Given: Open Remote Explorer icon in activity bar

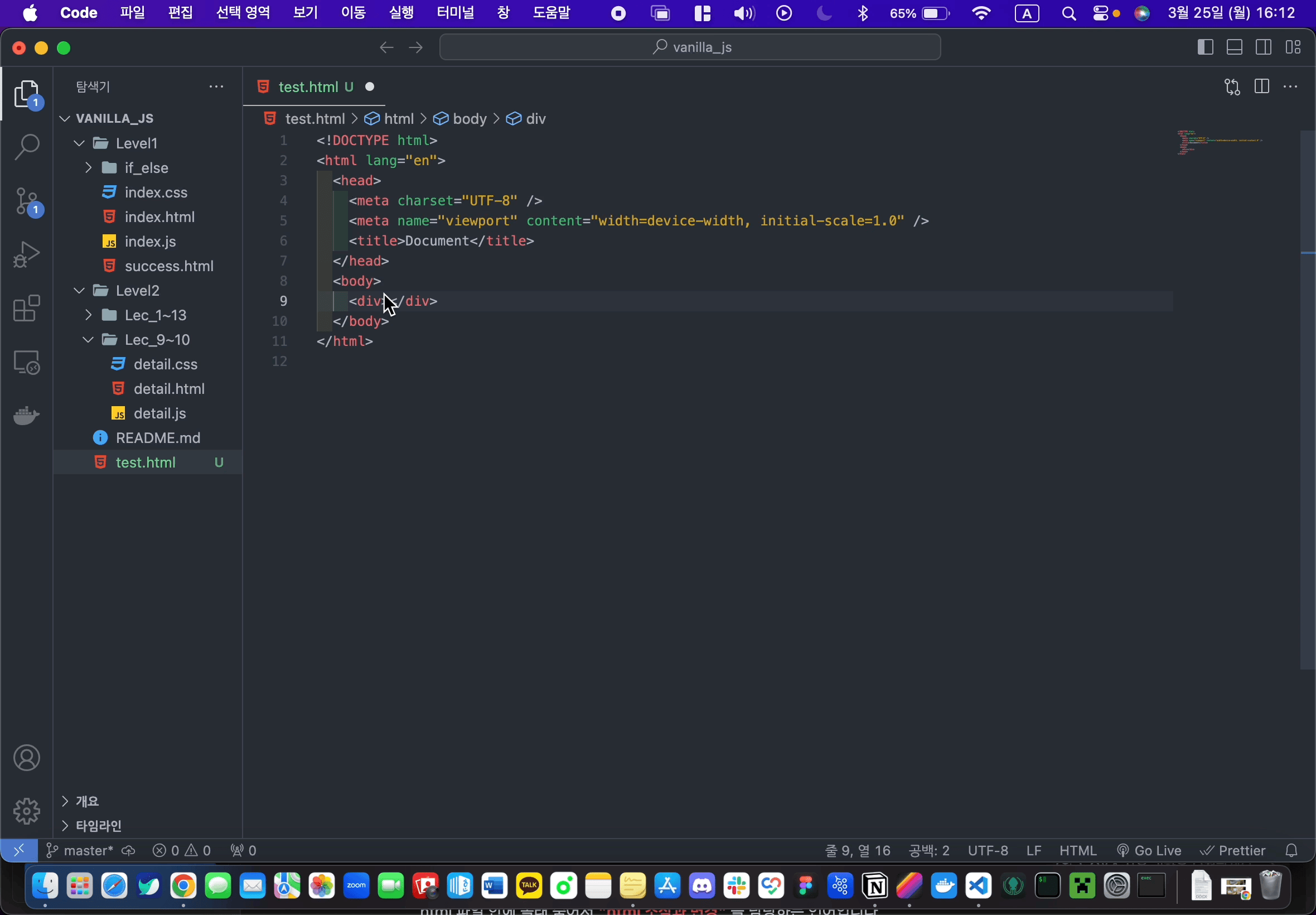Looking at the screenshot, I should coord(26,362).
